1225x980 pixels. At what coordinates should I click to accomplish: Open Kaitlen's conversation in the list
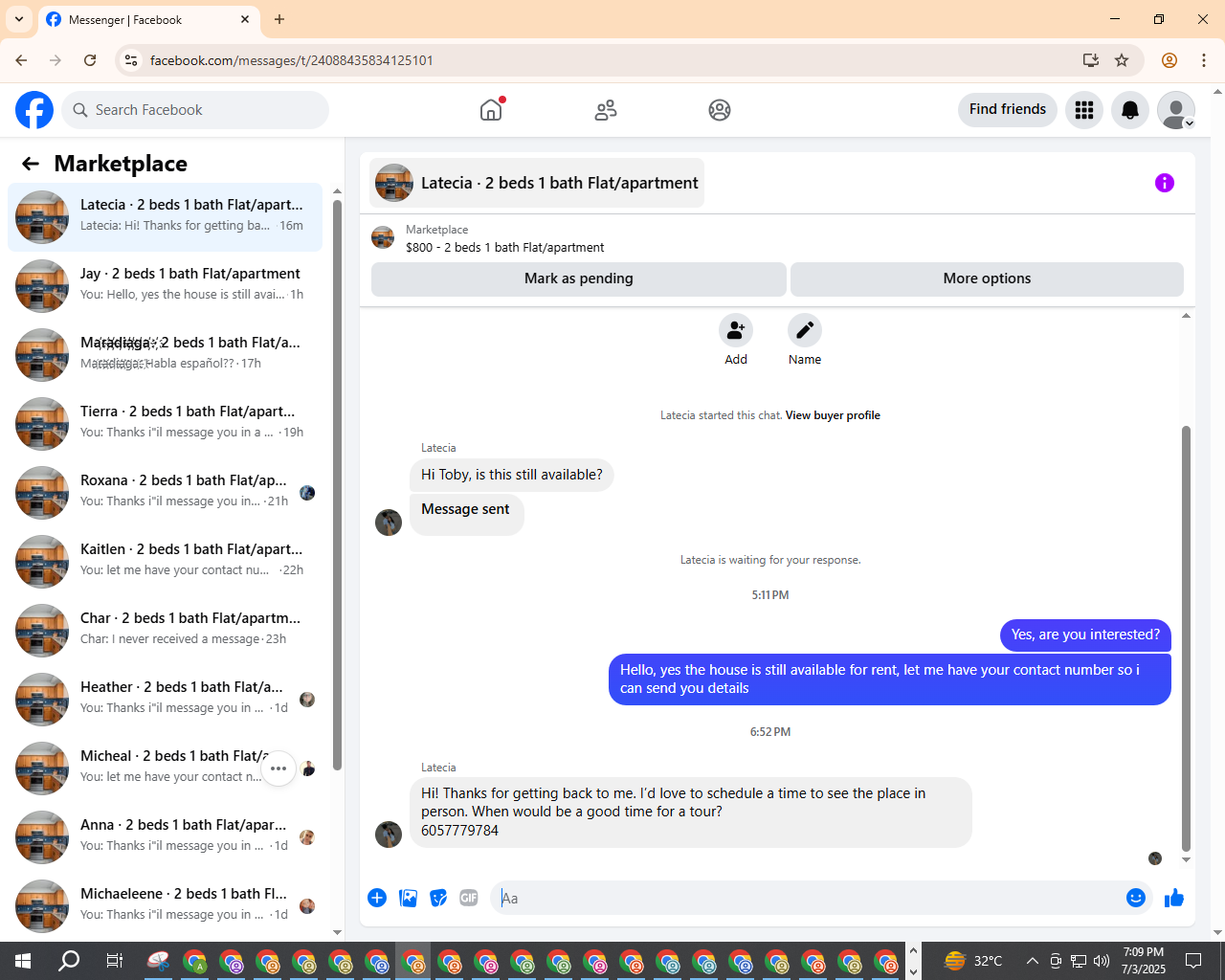(166, 562)
